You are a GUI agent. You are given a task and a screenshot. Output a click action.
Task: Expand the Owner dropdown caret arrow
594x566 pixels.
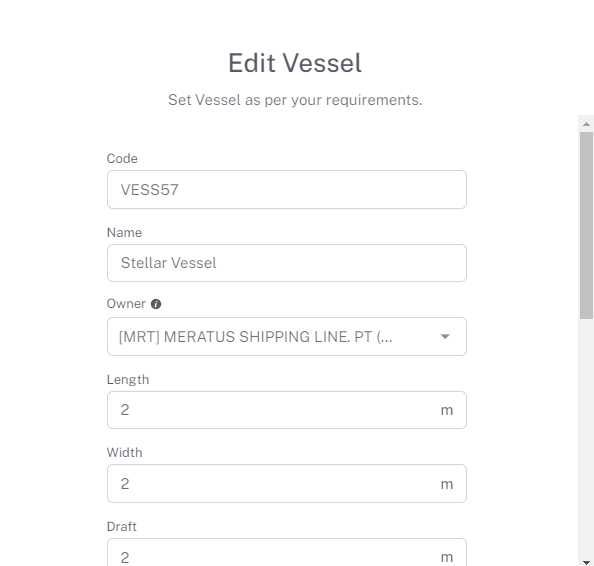445,336
